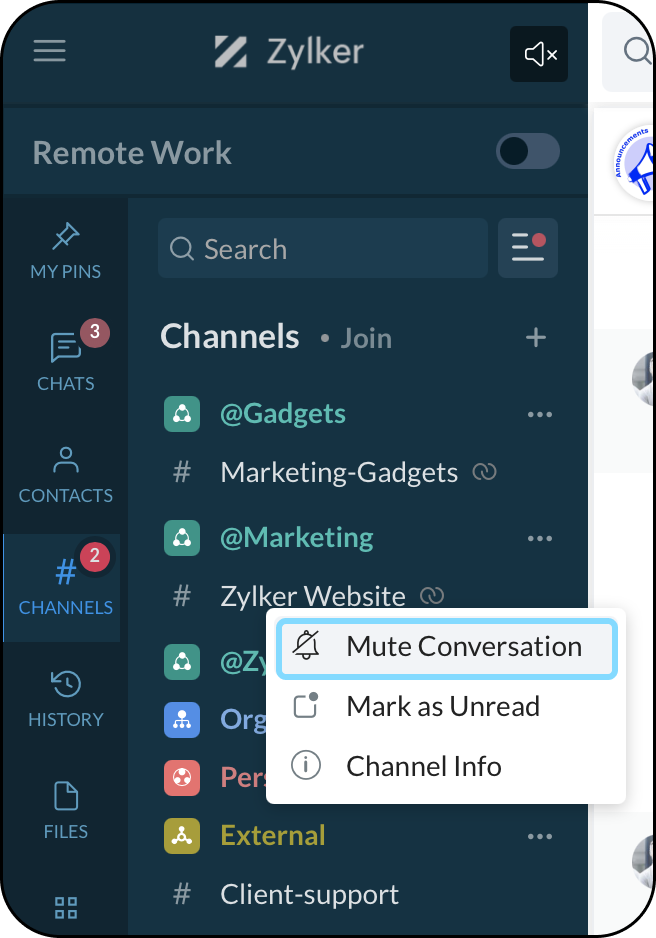Open History in sidebar
The image size is (656, 938).
click(66, 700)
